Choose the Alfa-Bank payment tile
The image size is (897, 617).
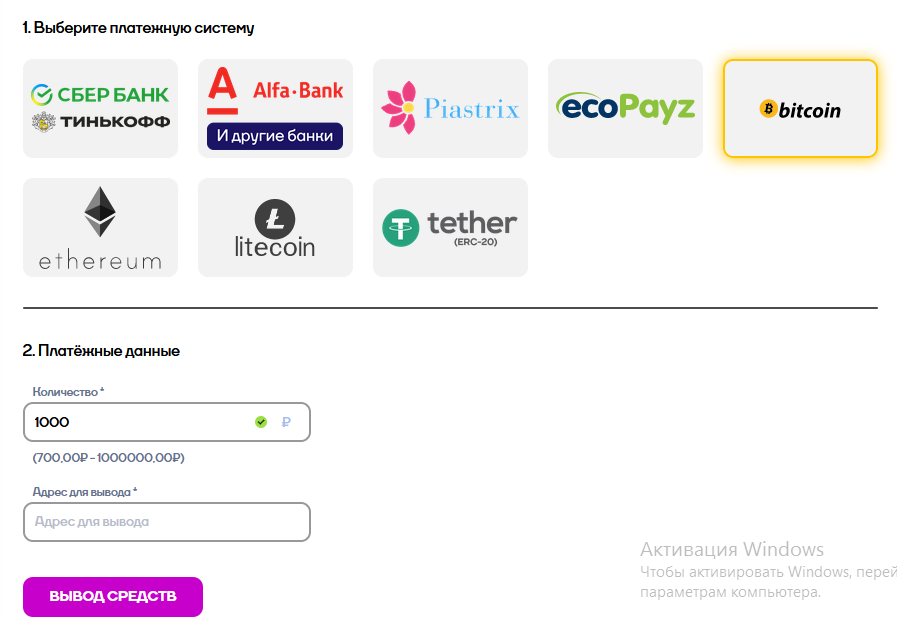pyautogui.click(x=275, y=108)
